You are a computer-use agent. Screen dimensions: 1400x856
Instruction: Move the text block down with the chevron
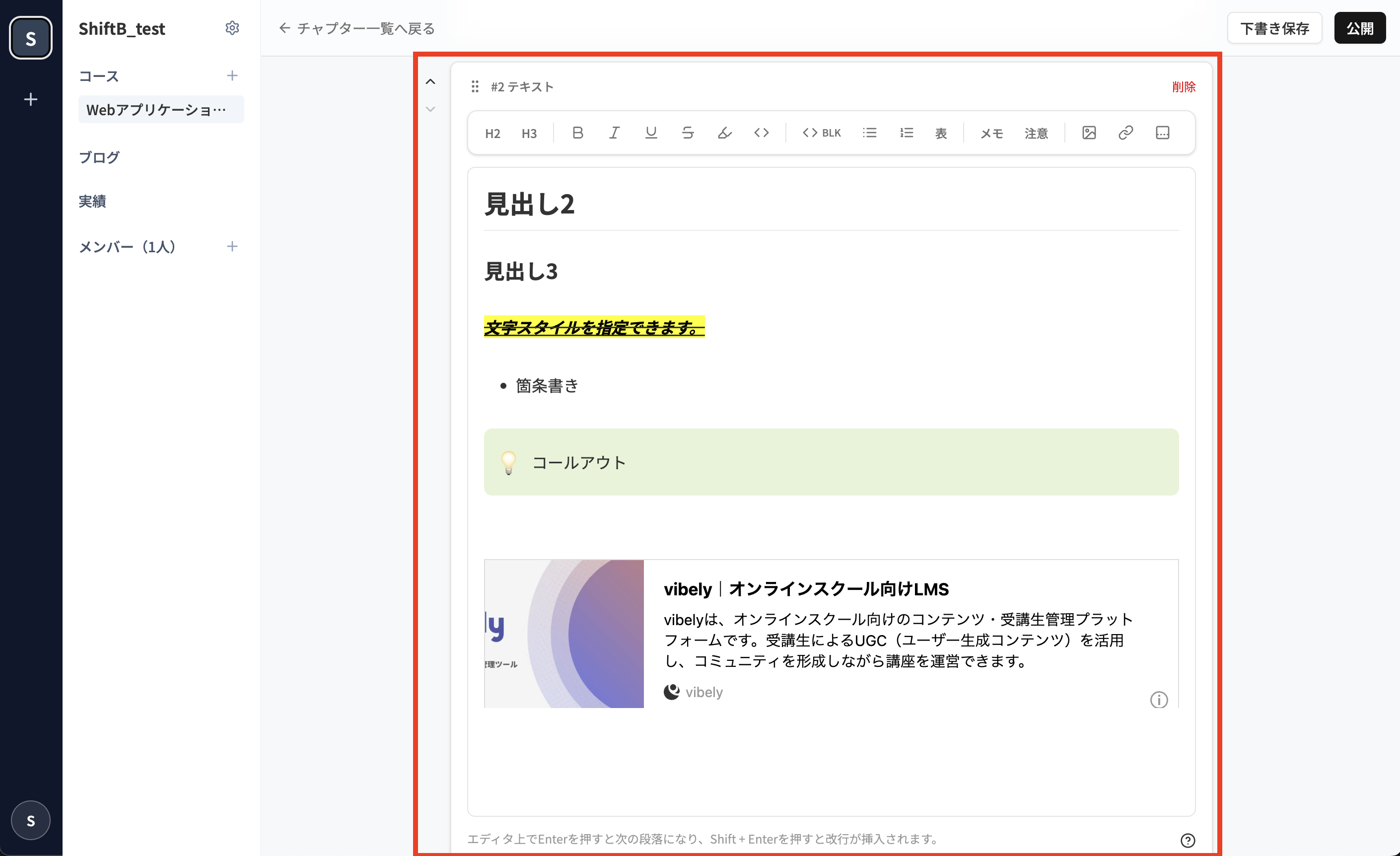(431, 109)
